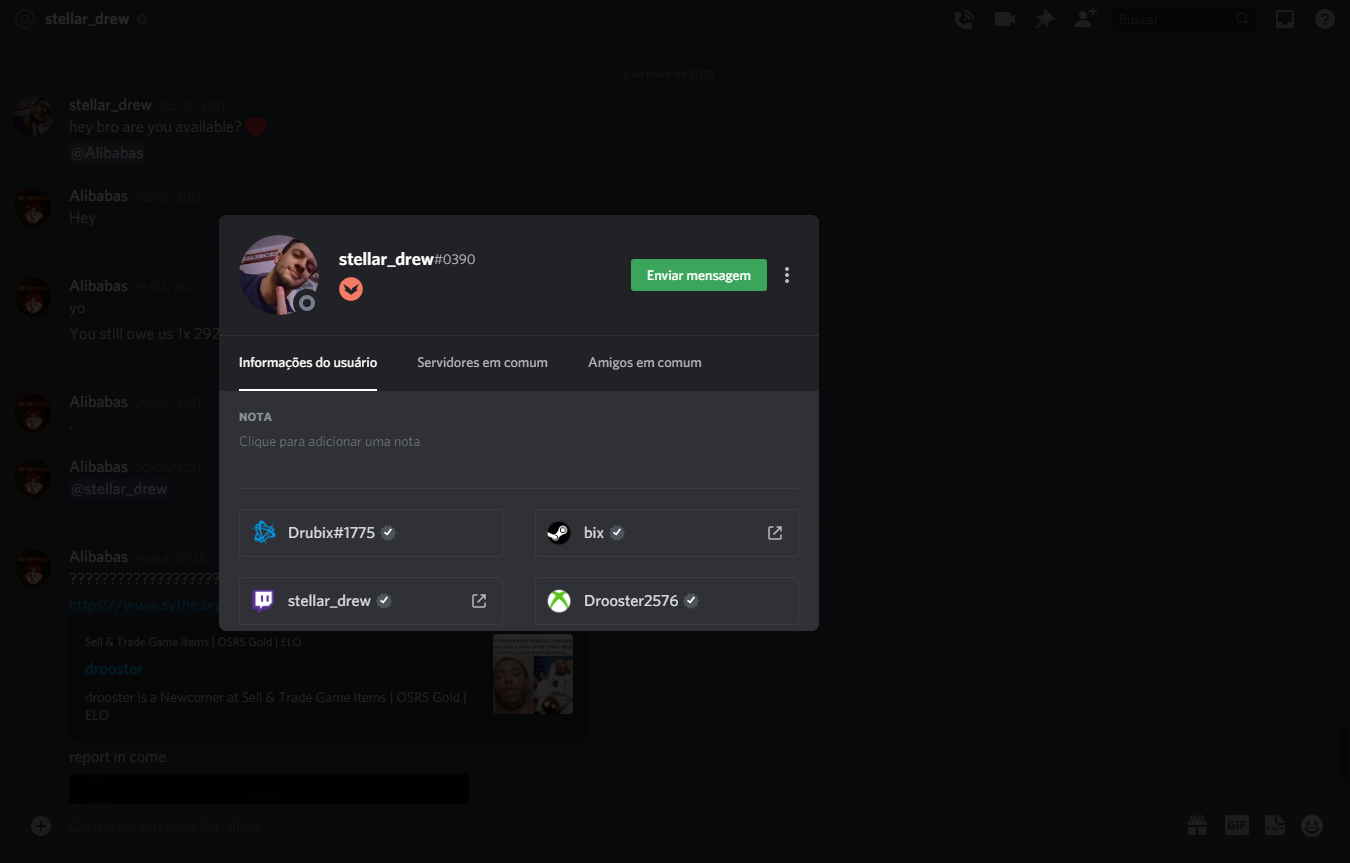This screenshot has height=863, width=1350.
Task: Open the bix Steam external link
Action: (775, 533)
